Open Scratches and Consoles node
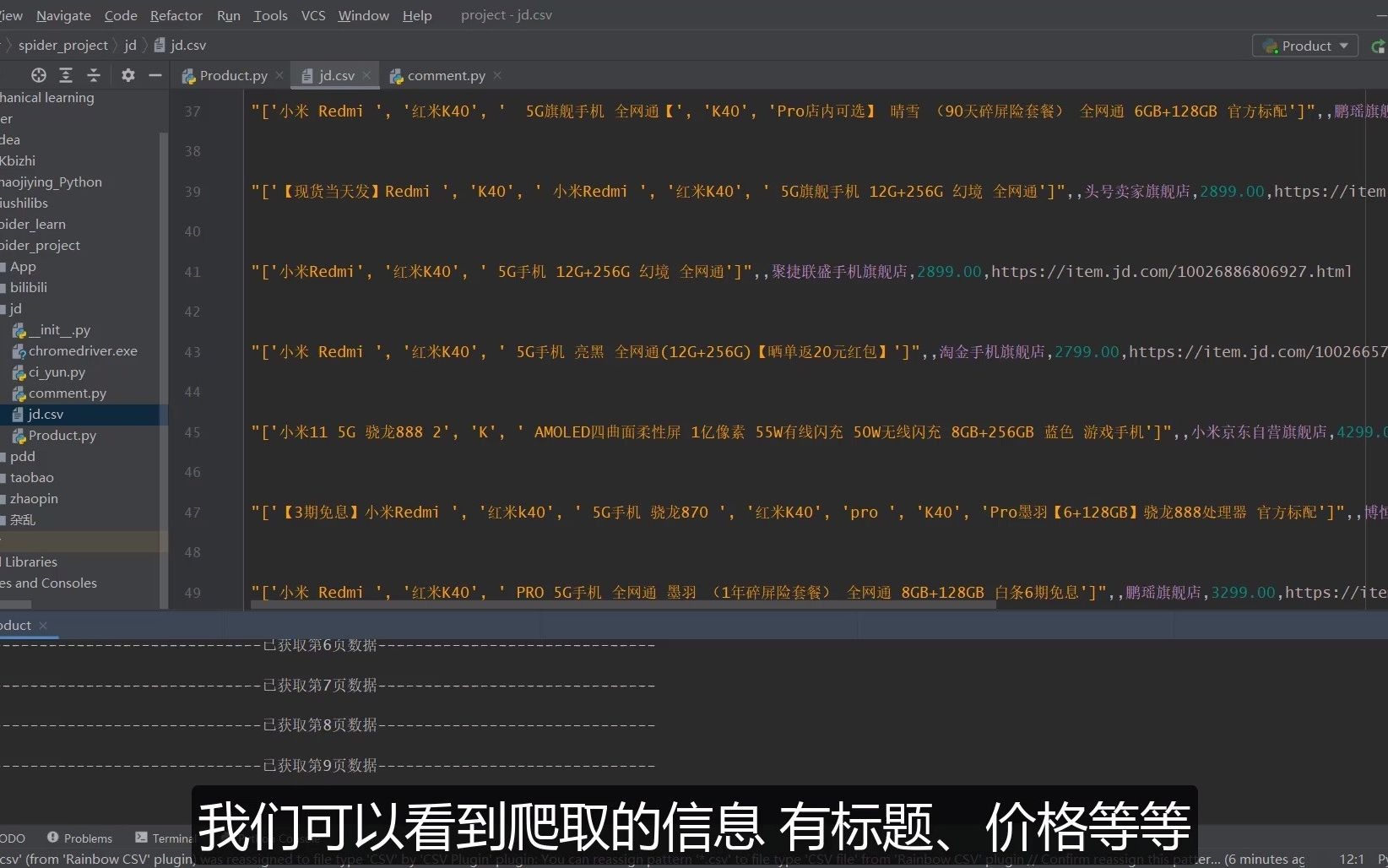The height and width of the screenshot is (868, 1388). (x=48, y=583)
